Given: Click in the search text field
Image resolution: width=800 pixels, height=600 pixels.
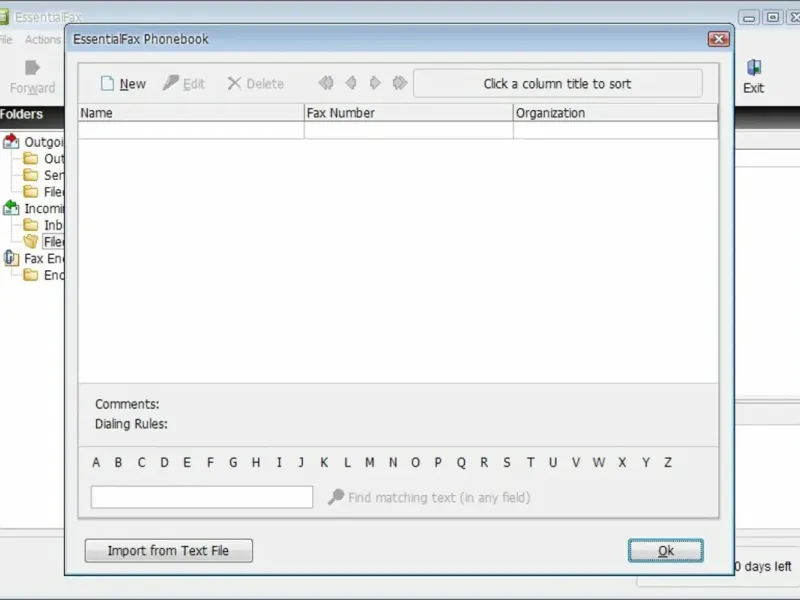Looking at the screenshot, I should (202, 497).
